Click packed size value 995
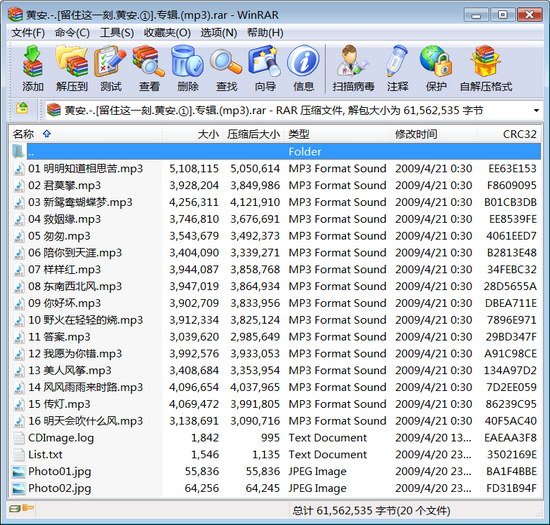The height and width of the screenshot is (525, 550). tap(270, 438)
